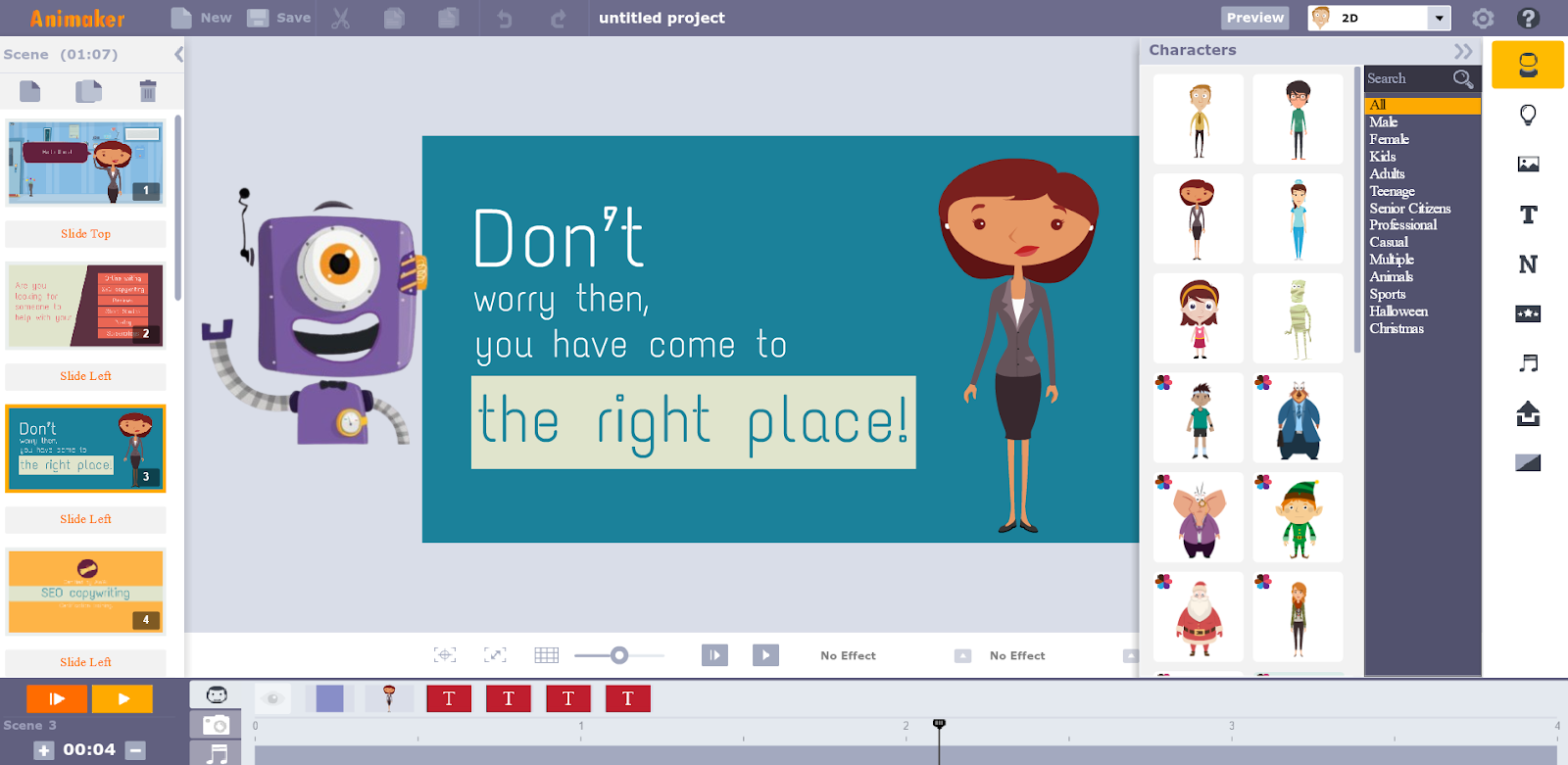1568x765 pixels.
Task: Open the Upload tray icon
Action: point(1527,413)
